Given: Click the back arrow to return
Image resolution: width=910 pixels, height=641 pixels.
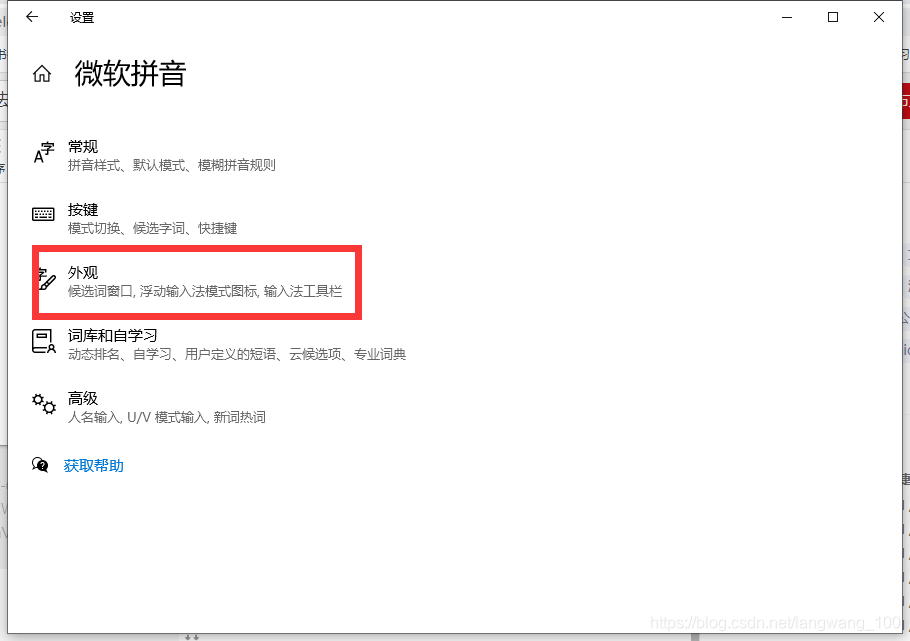Looking at the screenshot, I should (31, 17).
